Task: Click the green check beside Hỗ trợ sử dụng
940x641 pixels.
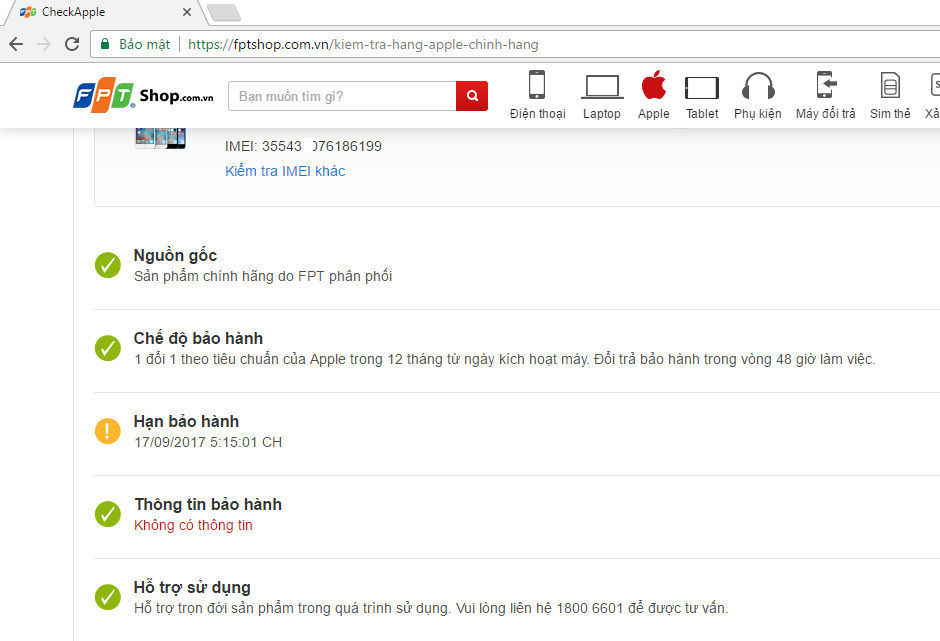Action: pos(108,597)
